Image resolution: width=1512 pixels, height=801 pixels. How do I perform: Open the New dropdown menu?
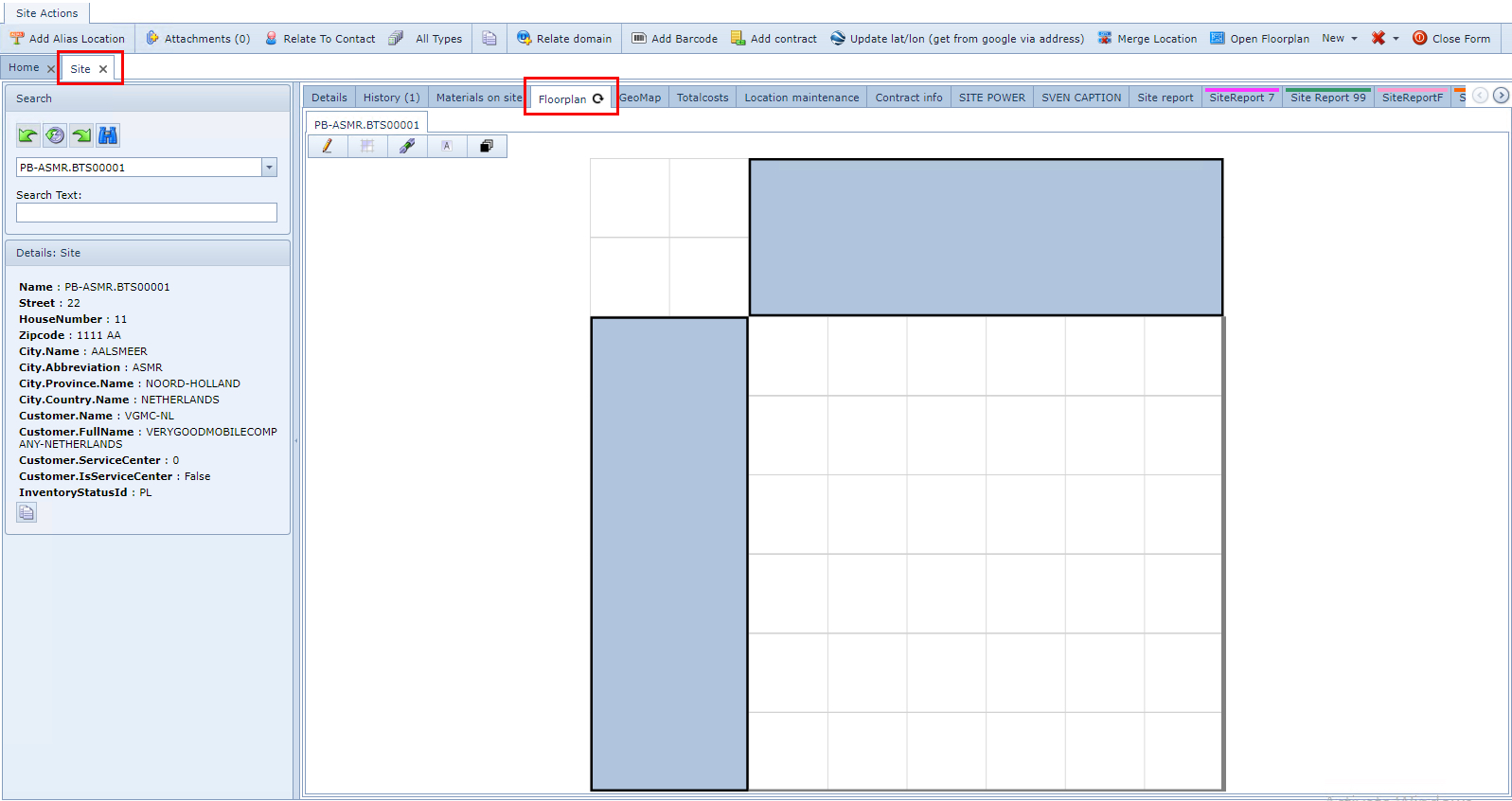point(1340,39)
